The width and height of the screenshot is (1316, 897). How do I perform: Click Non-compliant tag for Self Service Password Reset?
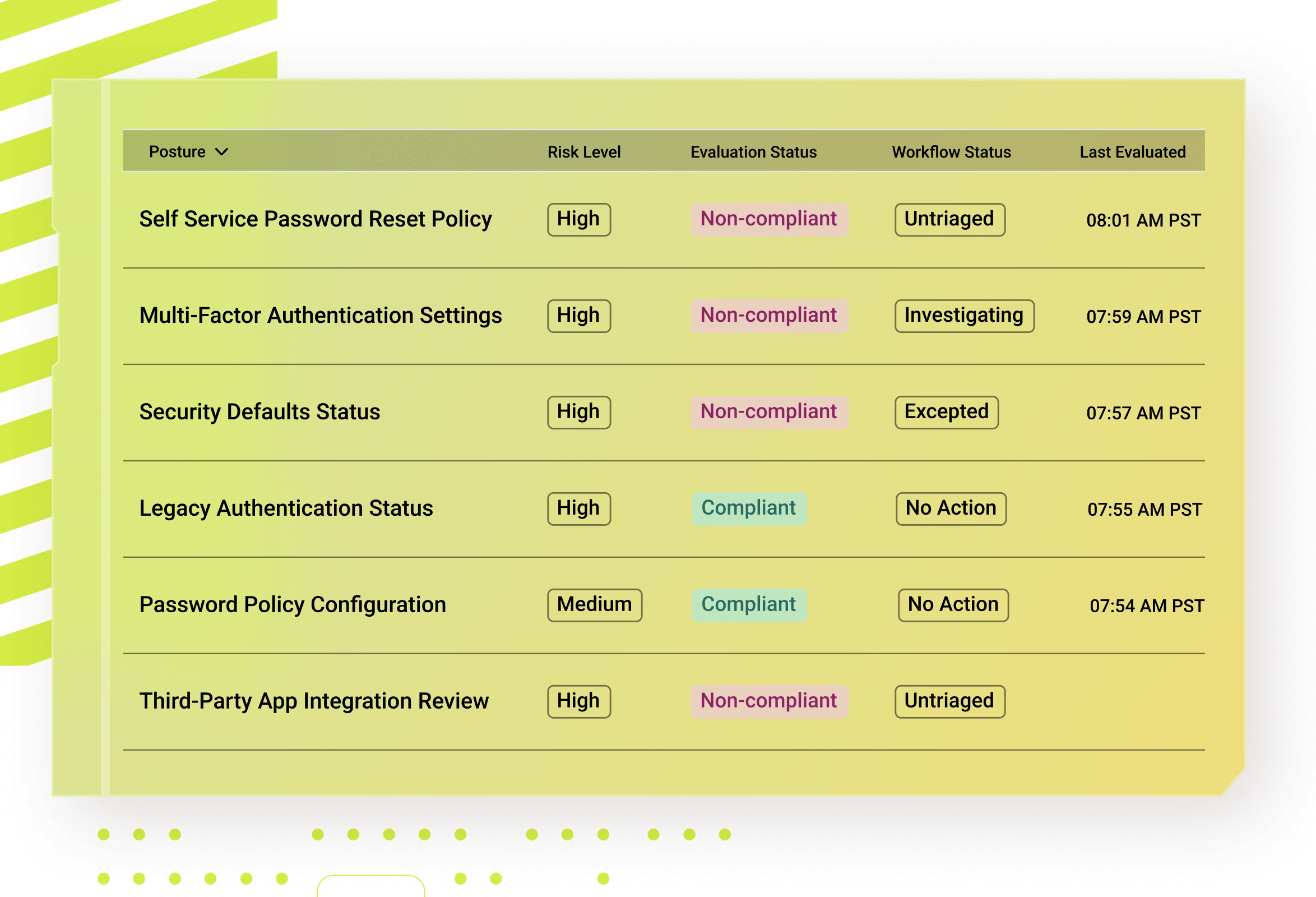point(769,219)
